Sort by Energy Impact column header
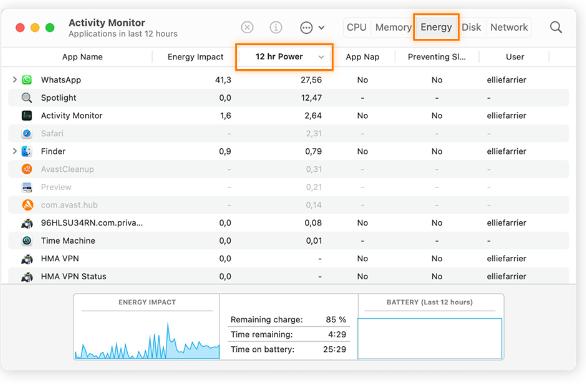Image resolution: width=586 pixels, height=386 pixels. pyautogui.click(x=195, y=57)
